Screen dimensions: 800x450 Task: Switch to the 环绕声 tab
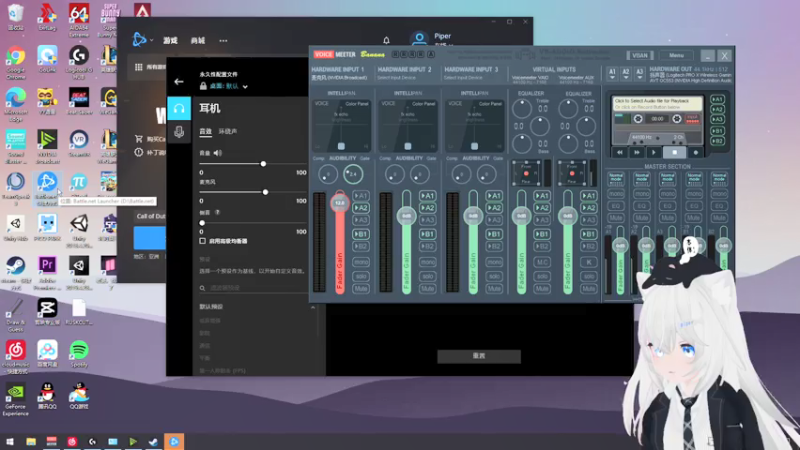click(228, 132)
